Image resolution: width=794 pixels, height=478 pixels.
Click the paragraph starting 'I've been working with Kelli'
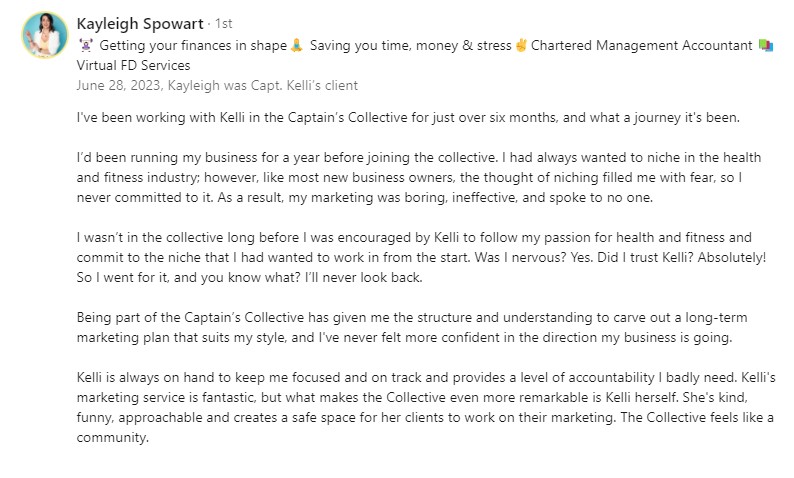408,118
